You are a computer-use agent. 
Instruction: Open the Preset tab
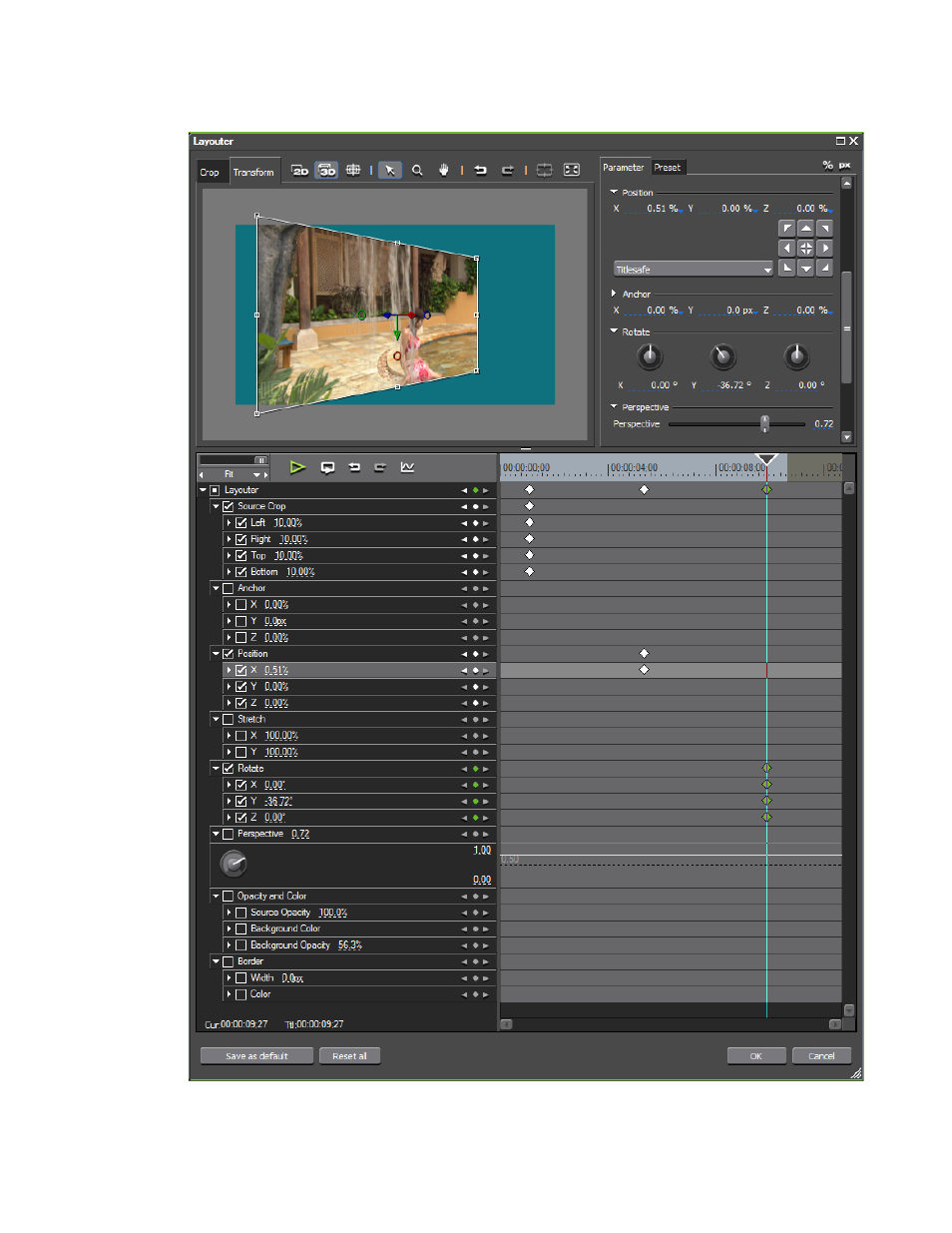[x=668, y=168]
